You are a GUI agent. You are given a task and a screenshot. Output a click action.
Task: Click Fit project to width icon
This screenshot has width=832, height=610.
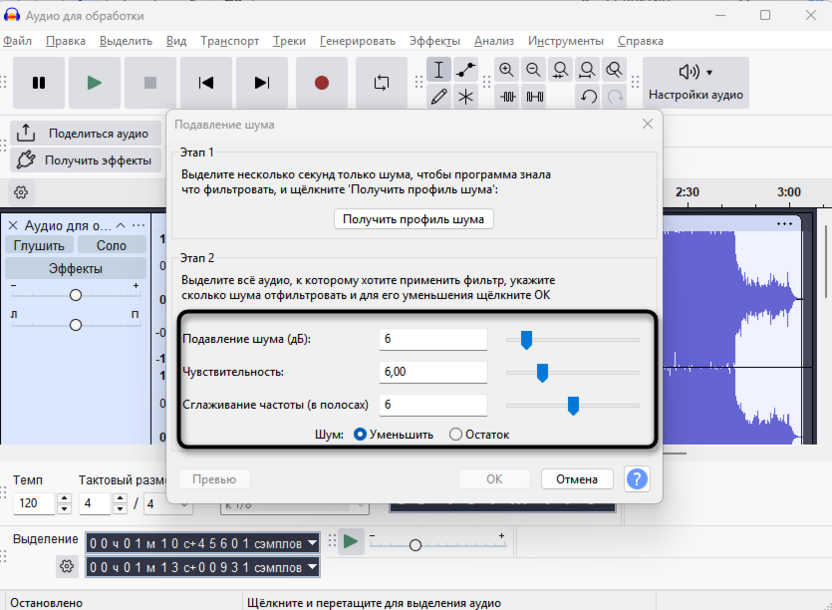pos(587,69)
